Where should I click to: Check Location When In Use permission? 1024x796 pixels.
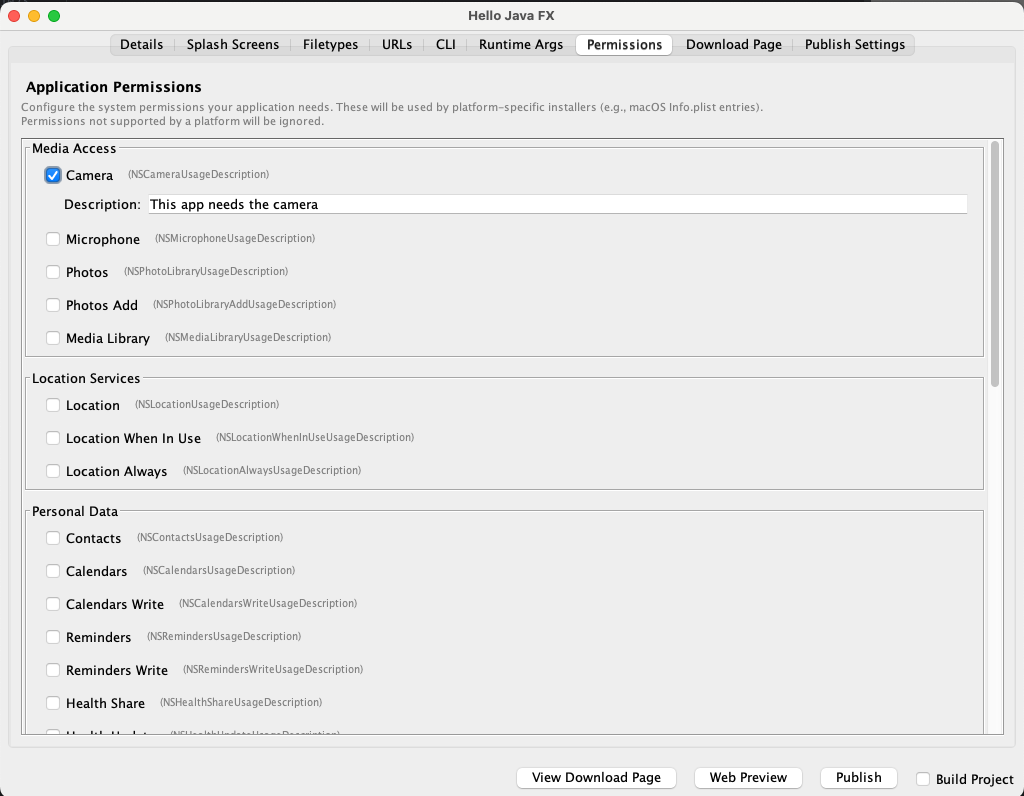[53, 438]
